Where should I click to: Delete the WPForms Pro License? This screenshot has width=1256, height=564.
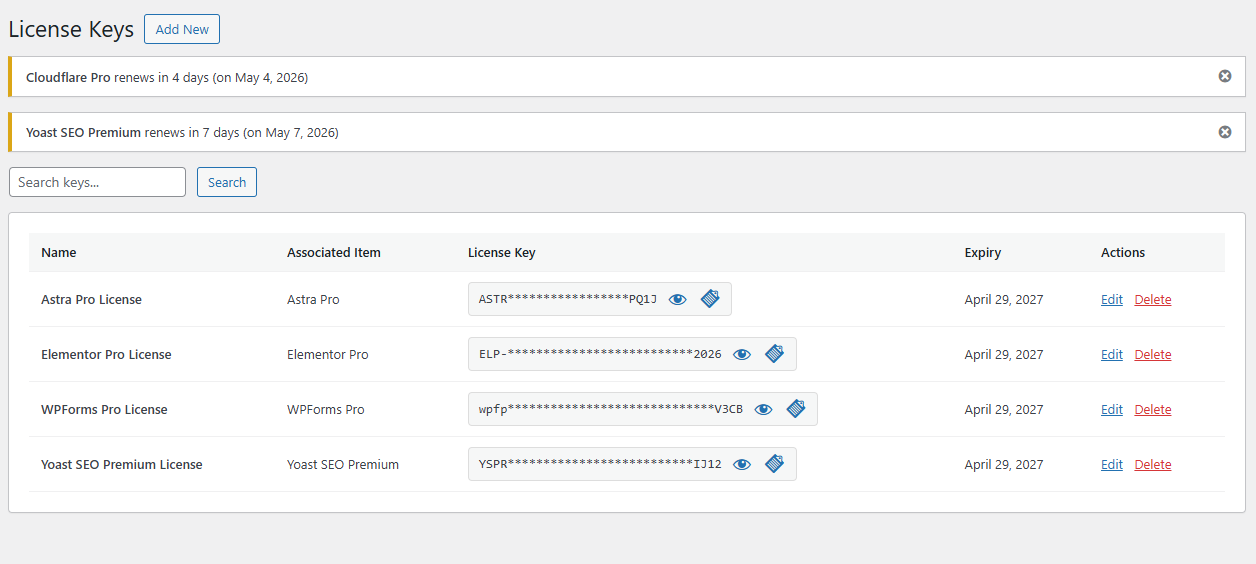pyautogui.click(x=1153, y=409)
